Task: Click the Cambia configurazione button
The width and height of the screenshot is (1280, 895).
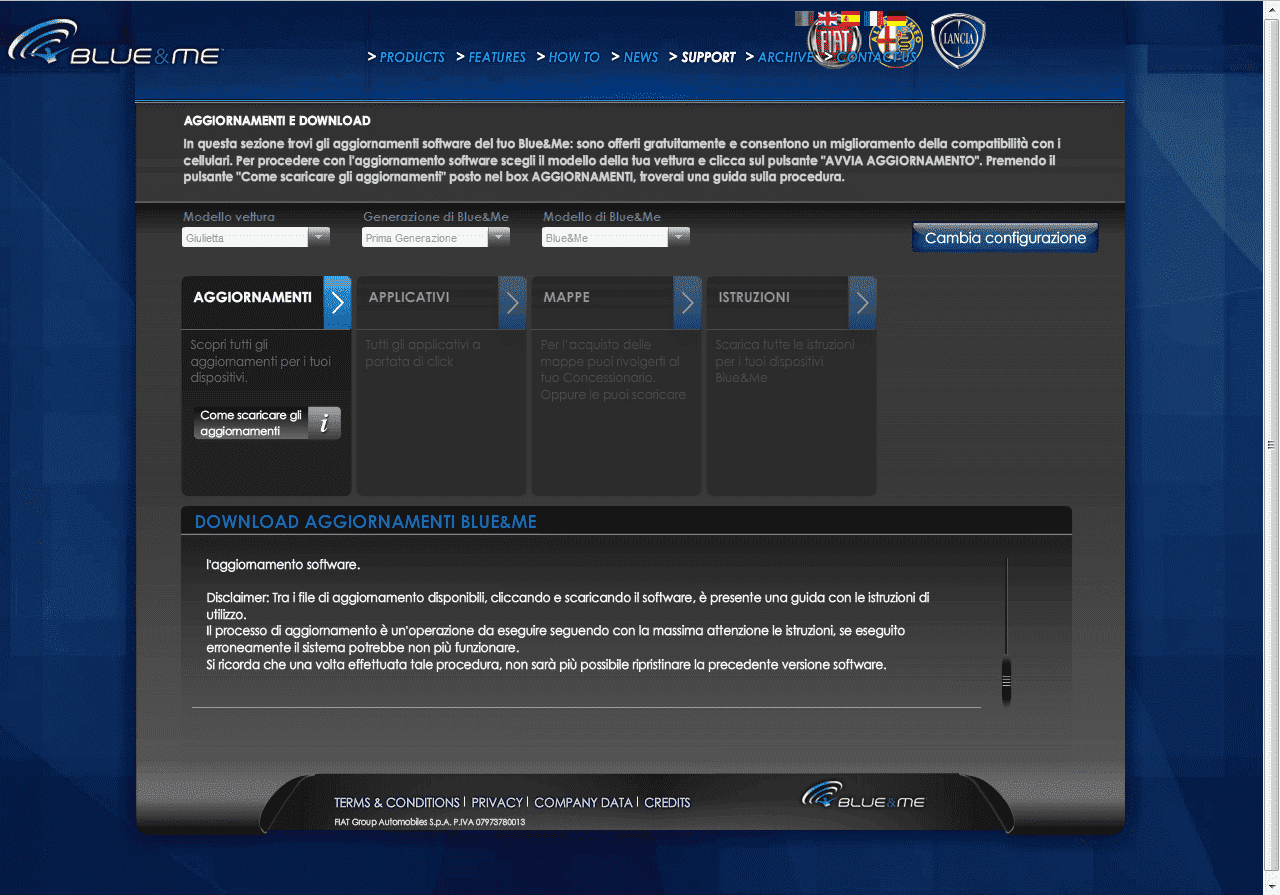Action: click(1005, 238)
